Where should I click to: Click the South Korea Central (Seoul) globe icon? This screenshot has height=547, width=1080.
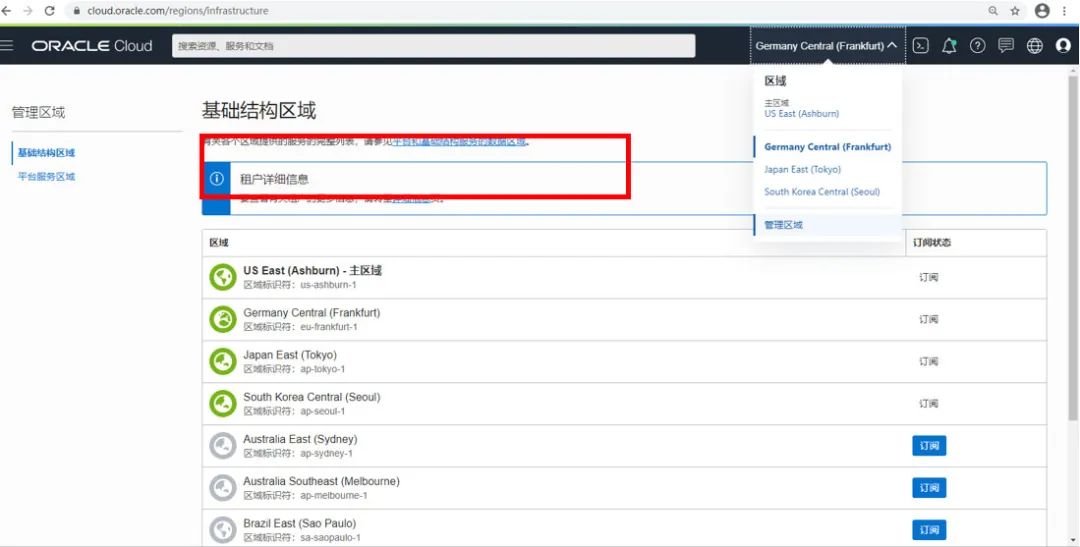click(x=222, y=403)
